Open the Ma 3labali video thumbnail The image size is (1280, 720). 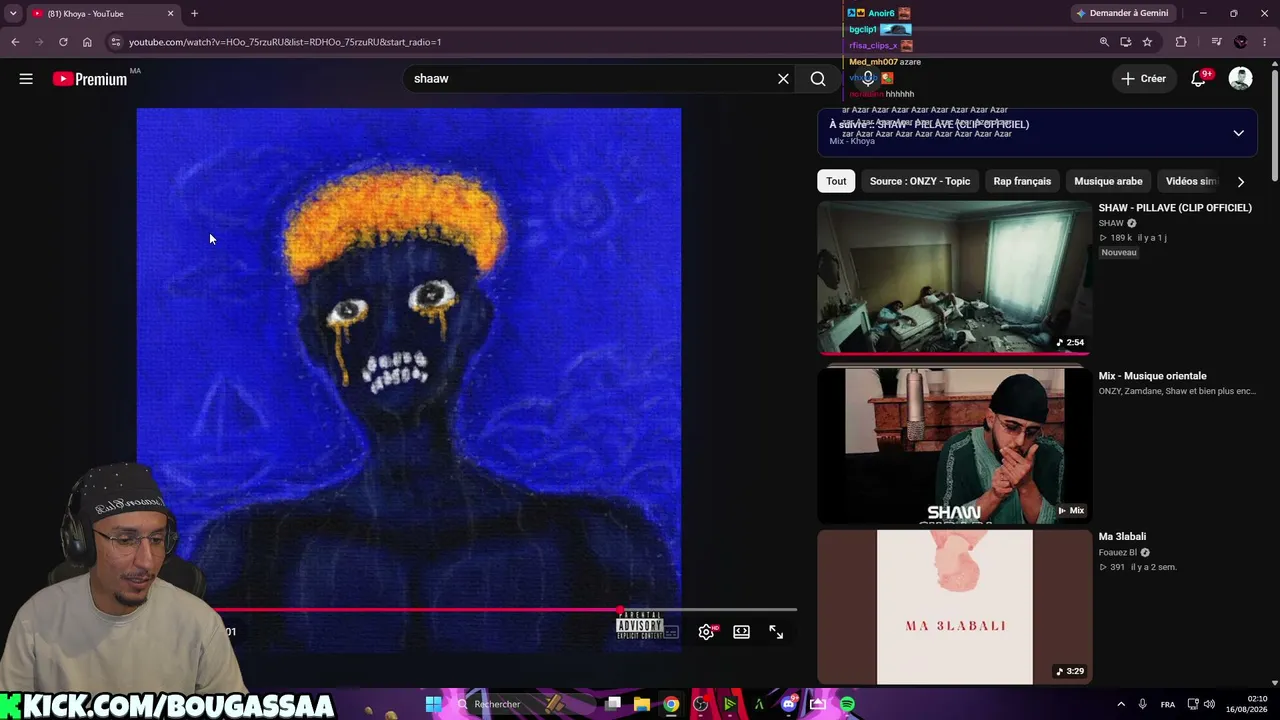pyautogui.click(x=955, y=607)
